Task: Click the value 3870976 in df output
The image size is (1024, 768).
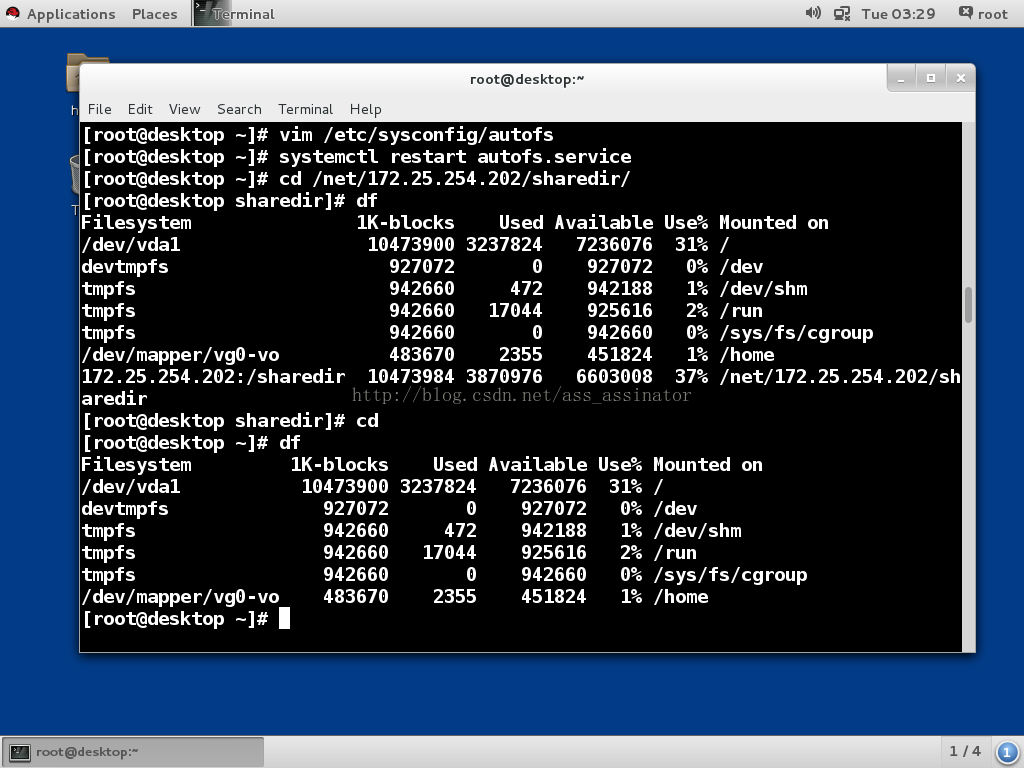Action: pos(504,377)
